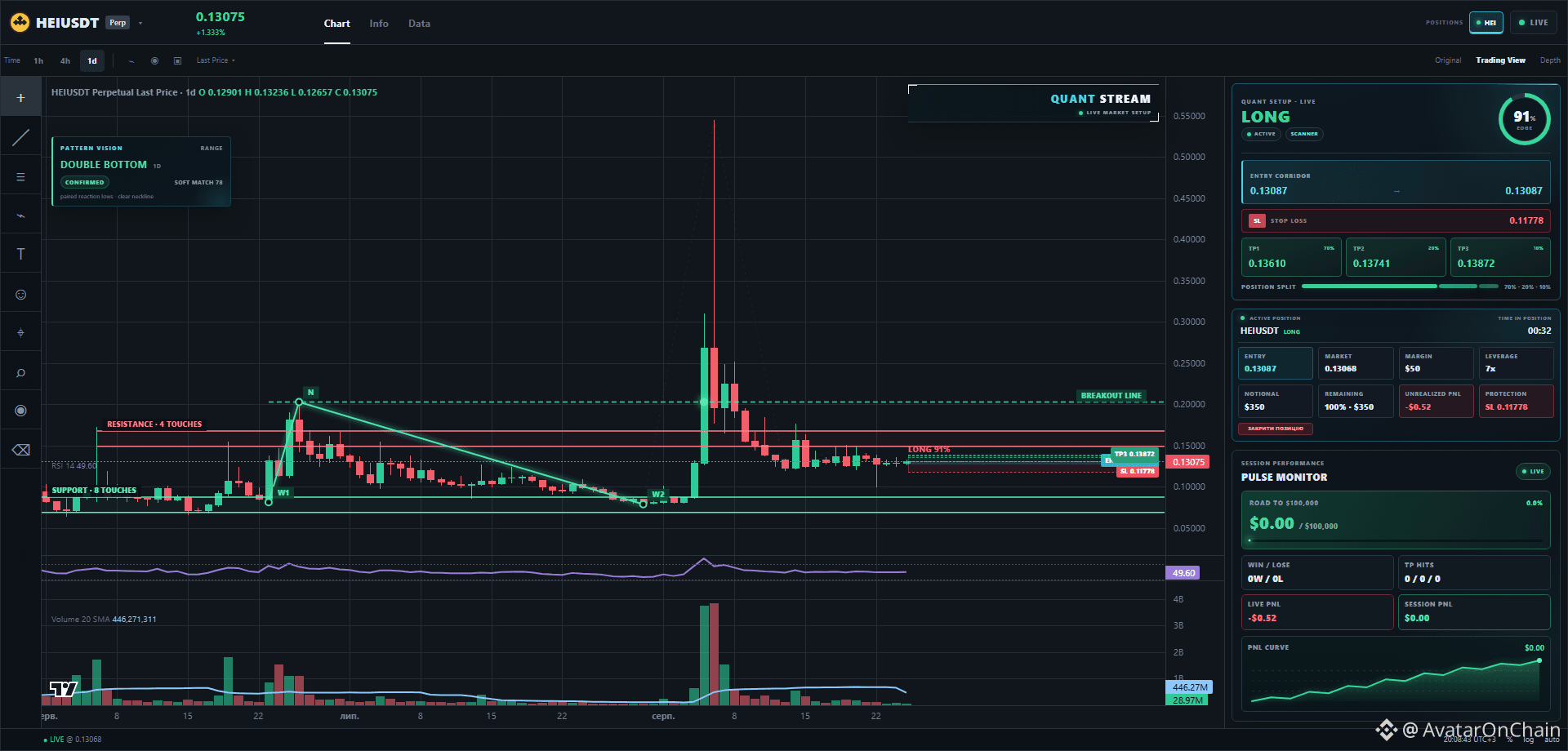1568x751 pixels.
Task: Open the chart type icon in toolbar
Action: [x=131, y=60]
